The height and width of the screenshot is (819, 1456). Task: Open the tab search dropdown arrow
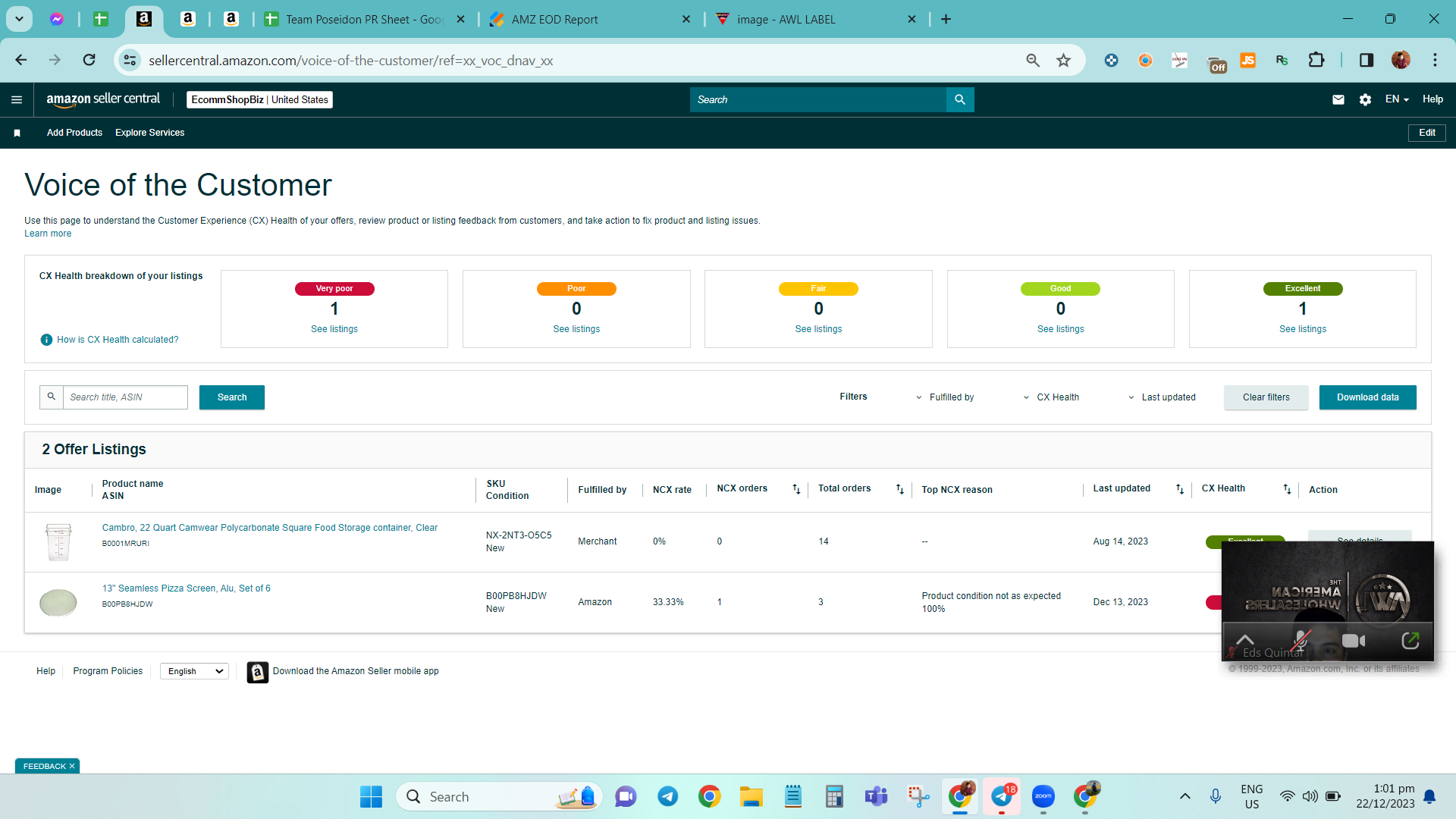pyautogui.click(x=20, y=19)
